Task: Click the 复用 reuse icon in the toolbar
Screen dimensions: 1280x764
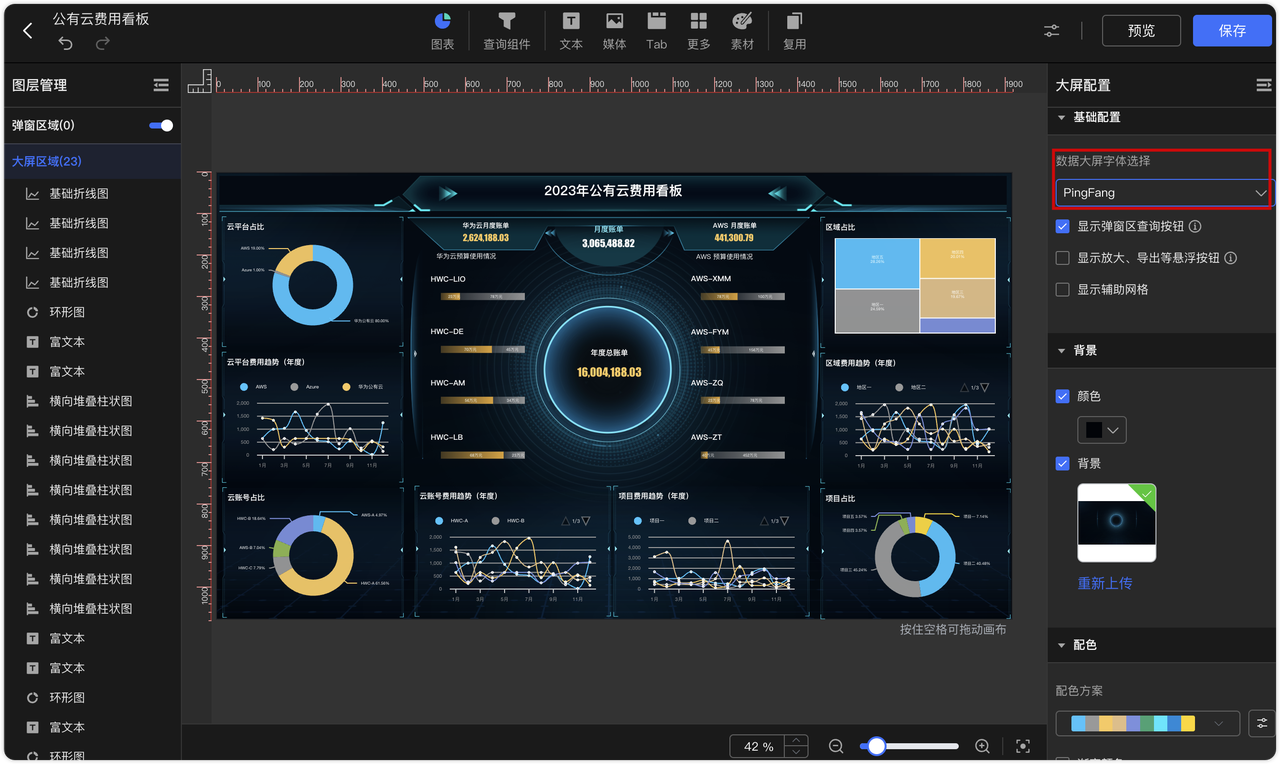Action: (x=793, y=30)
